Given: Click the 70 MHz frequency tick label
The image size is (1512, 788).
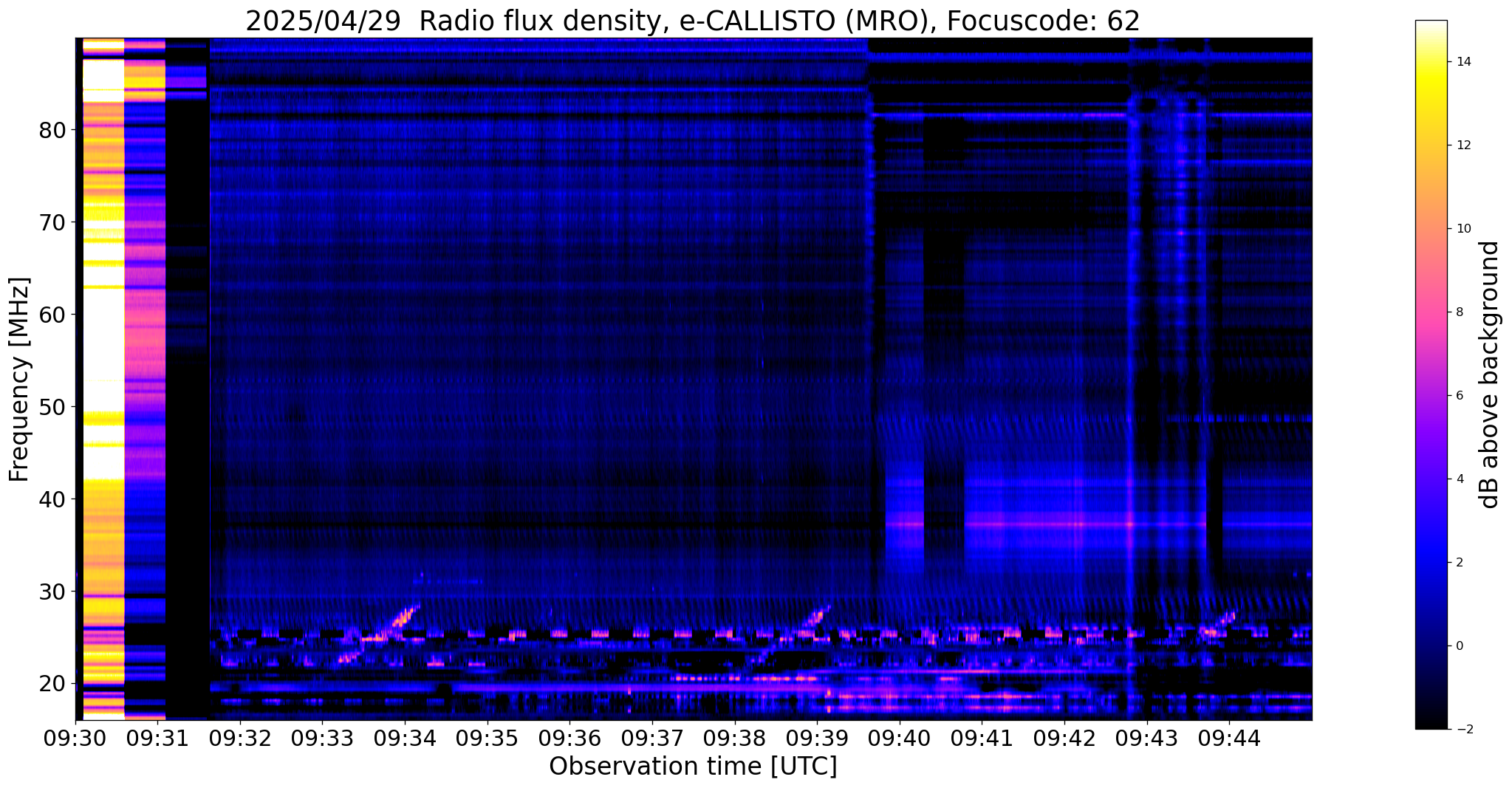Looking at the screenshot, I should [52, 222].
